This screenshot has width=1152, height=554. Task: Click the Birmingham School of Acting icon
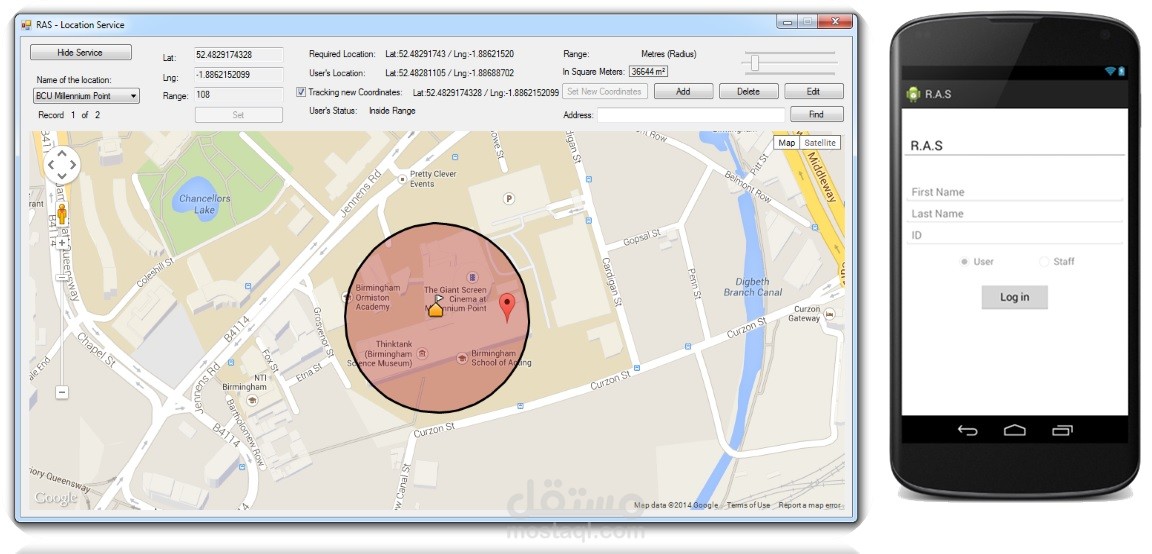[x=462, y=357]
